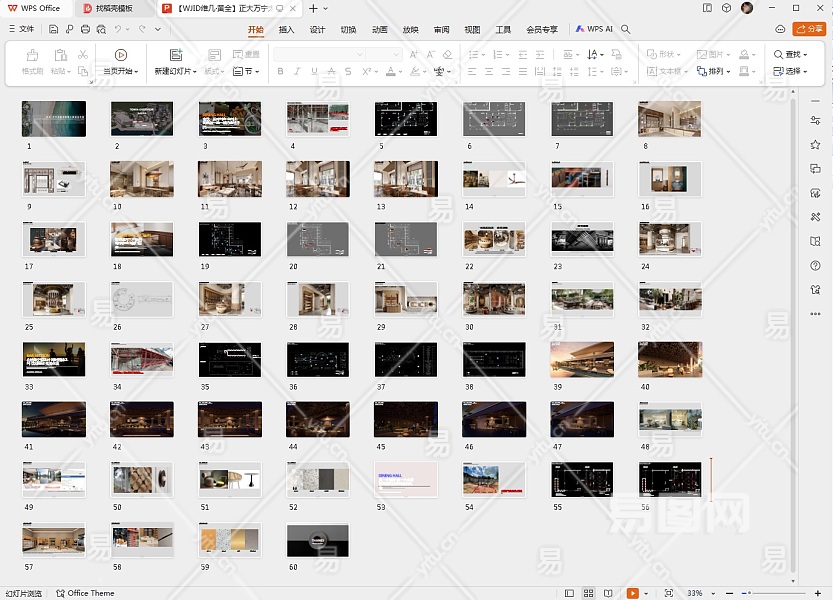Switch to the 动画 ribbon tab
The height and width of the screenshot is (600, 833).
tap(379, 30)
